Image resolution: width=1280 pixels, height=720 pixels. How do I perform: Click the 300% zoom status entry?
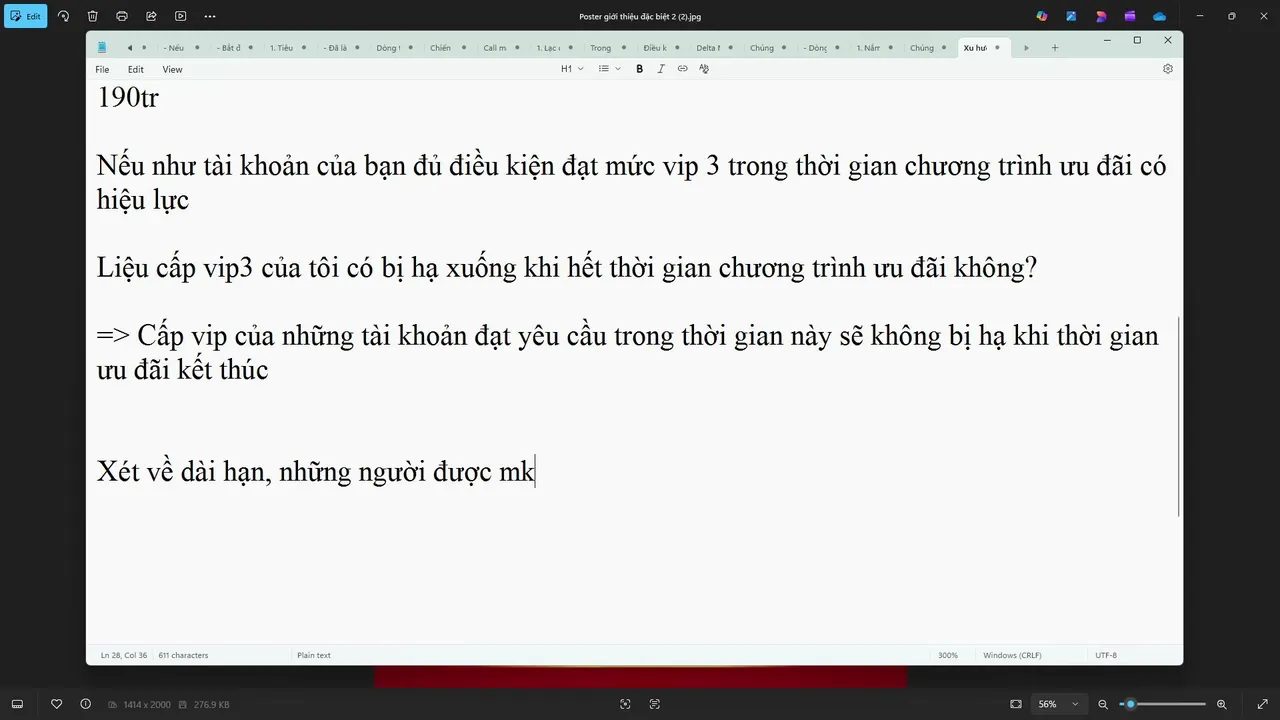(947, 655)
